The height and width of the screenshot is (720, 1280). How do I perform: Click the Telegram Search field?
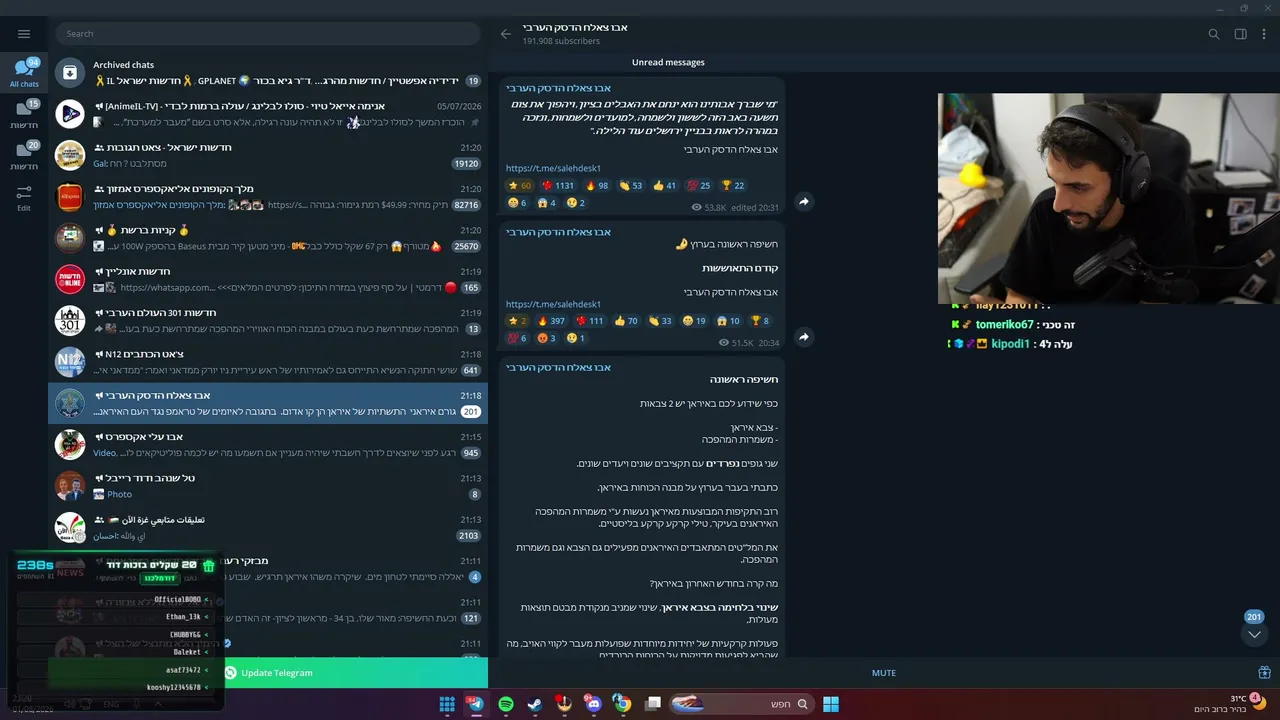[268, 34]
